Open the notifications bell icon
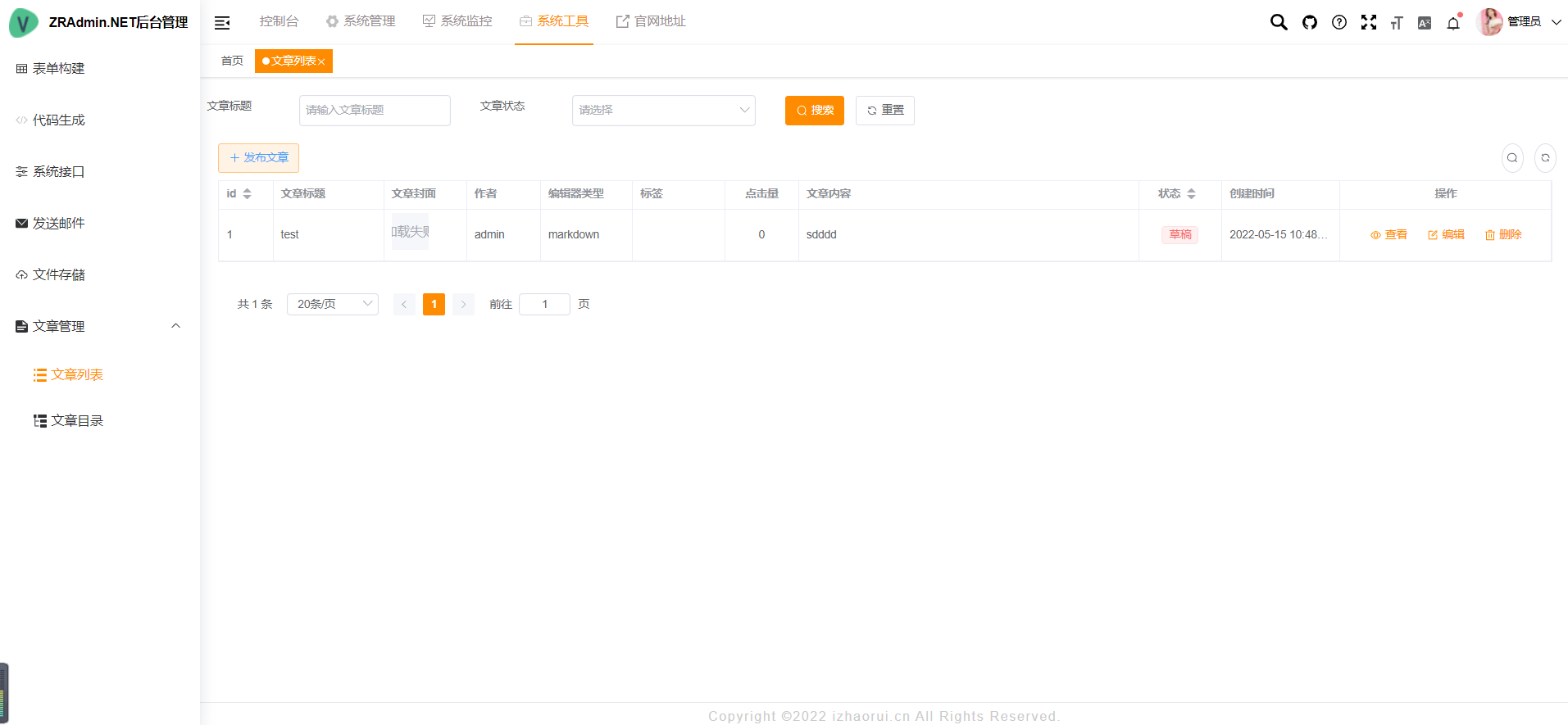 (1453, 23)
